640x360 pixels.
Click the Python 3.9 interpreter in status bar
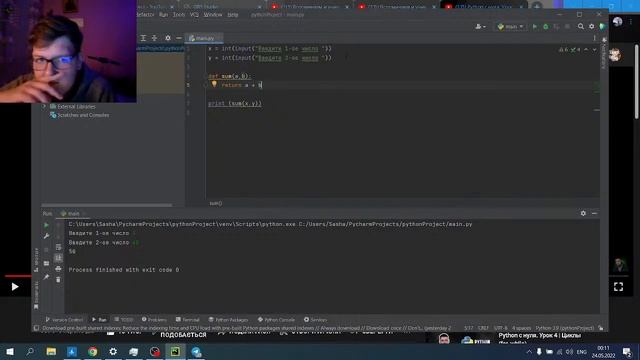(x=564, y=328)
